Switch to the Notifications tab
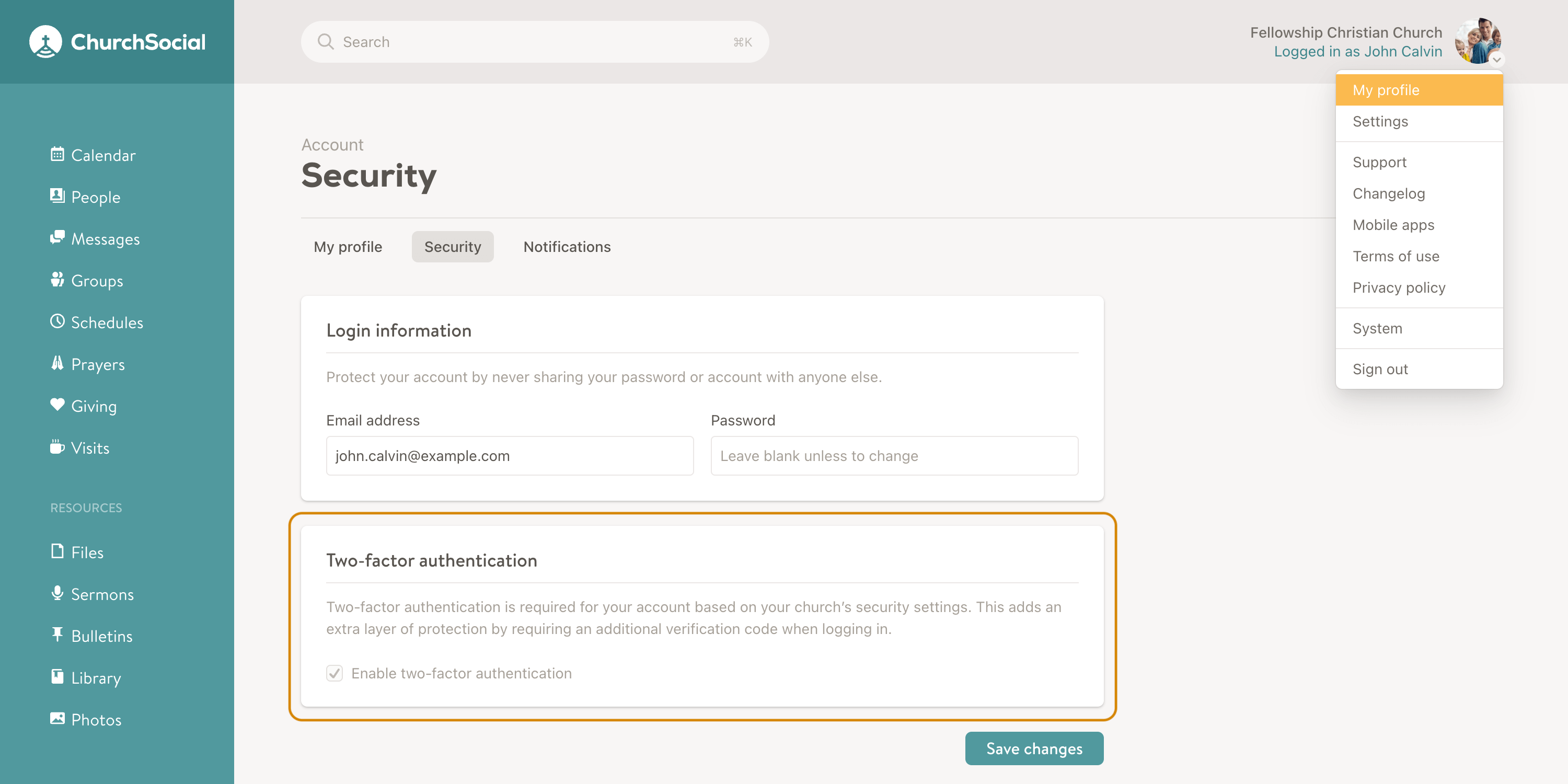Image resolution: width=1568 pixels, height=784 pixels. [x=567, y=247]
